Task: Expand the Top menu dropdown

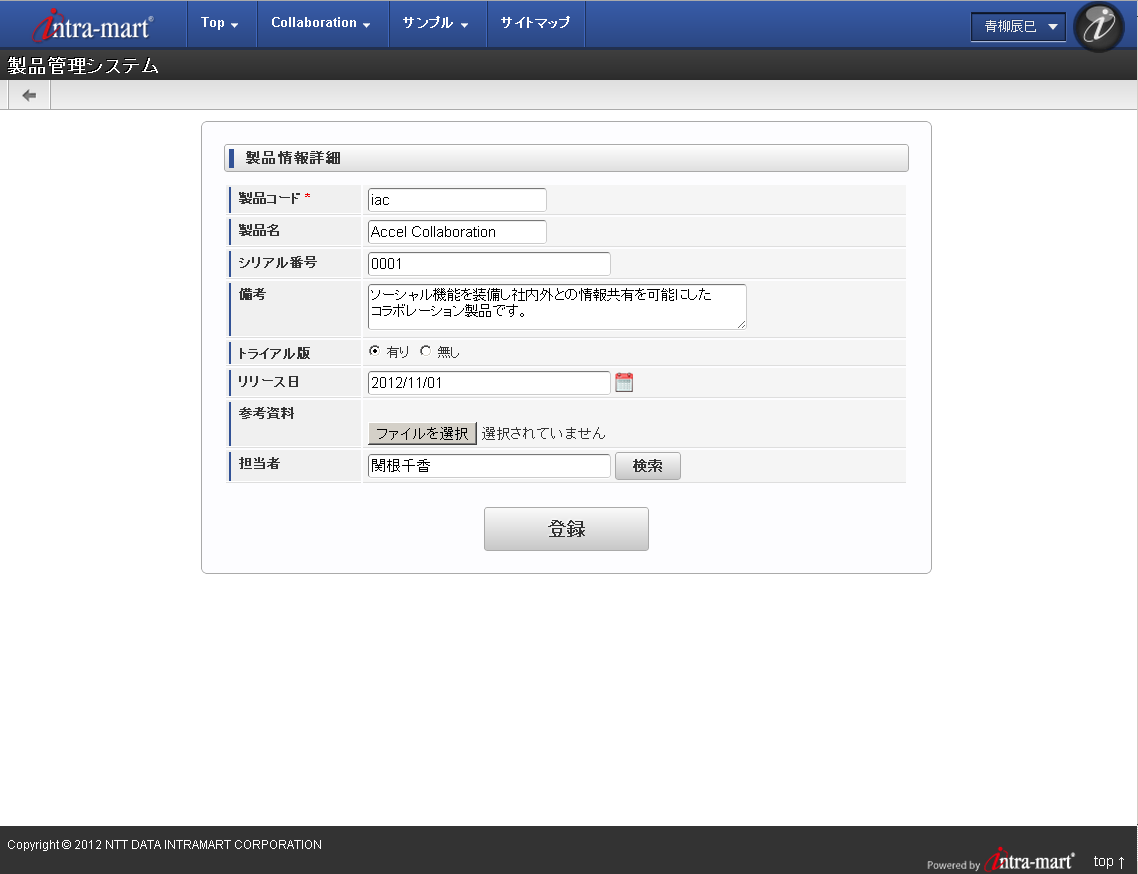Action: click(x=220, y=23)
